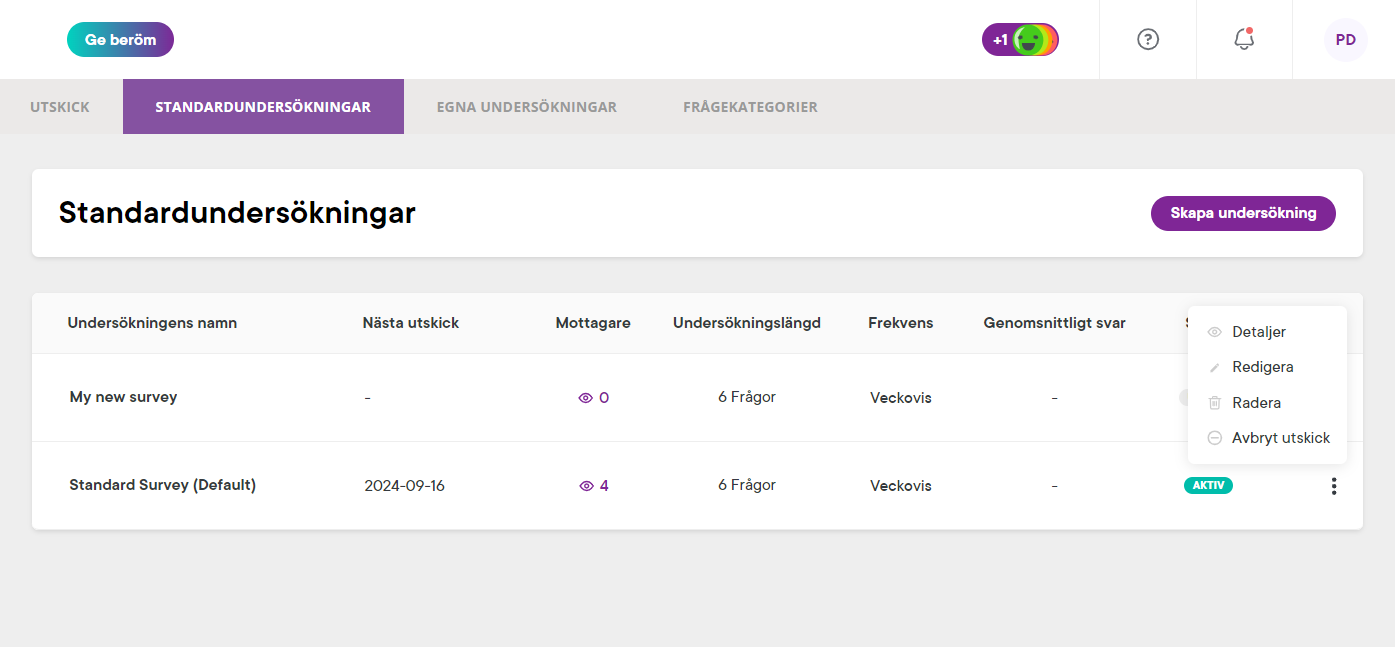
Task: Open the Frågekategorier tab
Action: click(x=750, y=107)
